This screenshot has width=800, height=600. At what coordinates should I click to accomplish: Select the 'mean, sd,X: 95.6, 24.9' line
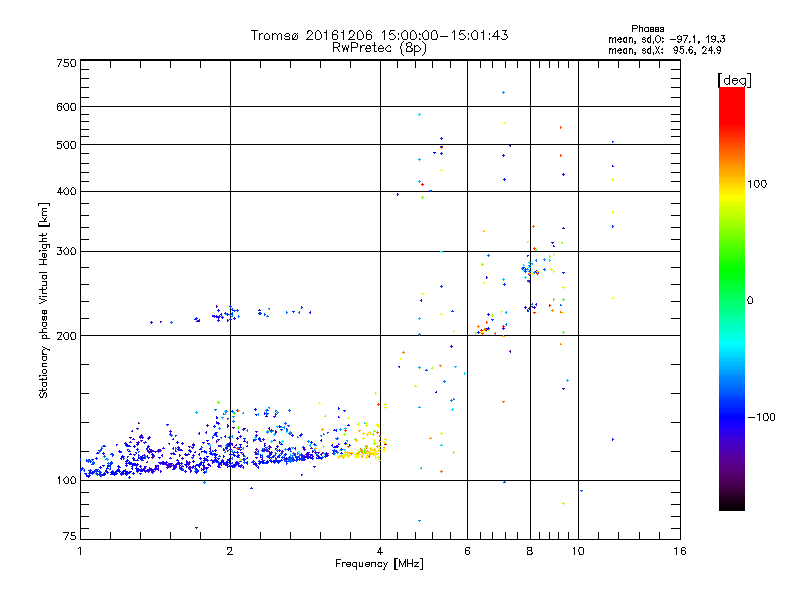click(x=664, y=50)
